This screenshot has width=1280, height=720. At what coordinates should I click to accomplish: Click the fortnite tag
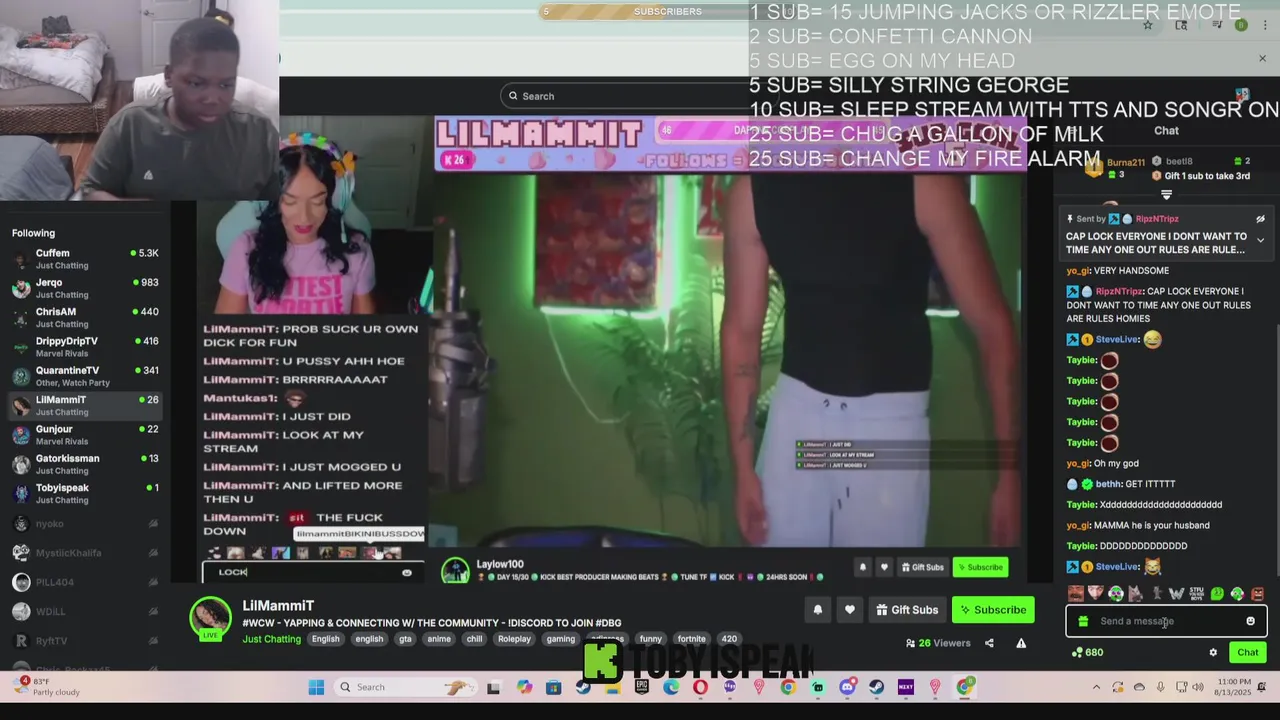[691, 639]
